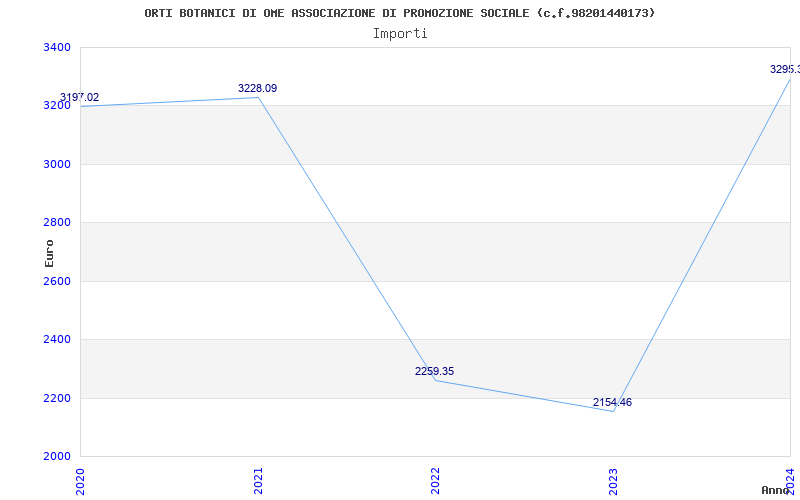Click the line's 2021 peak data point
800x500 pixels.
tap(258, 97)
